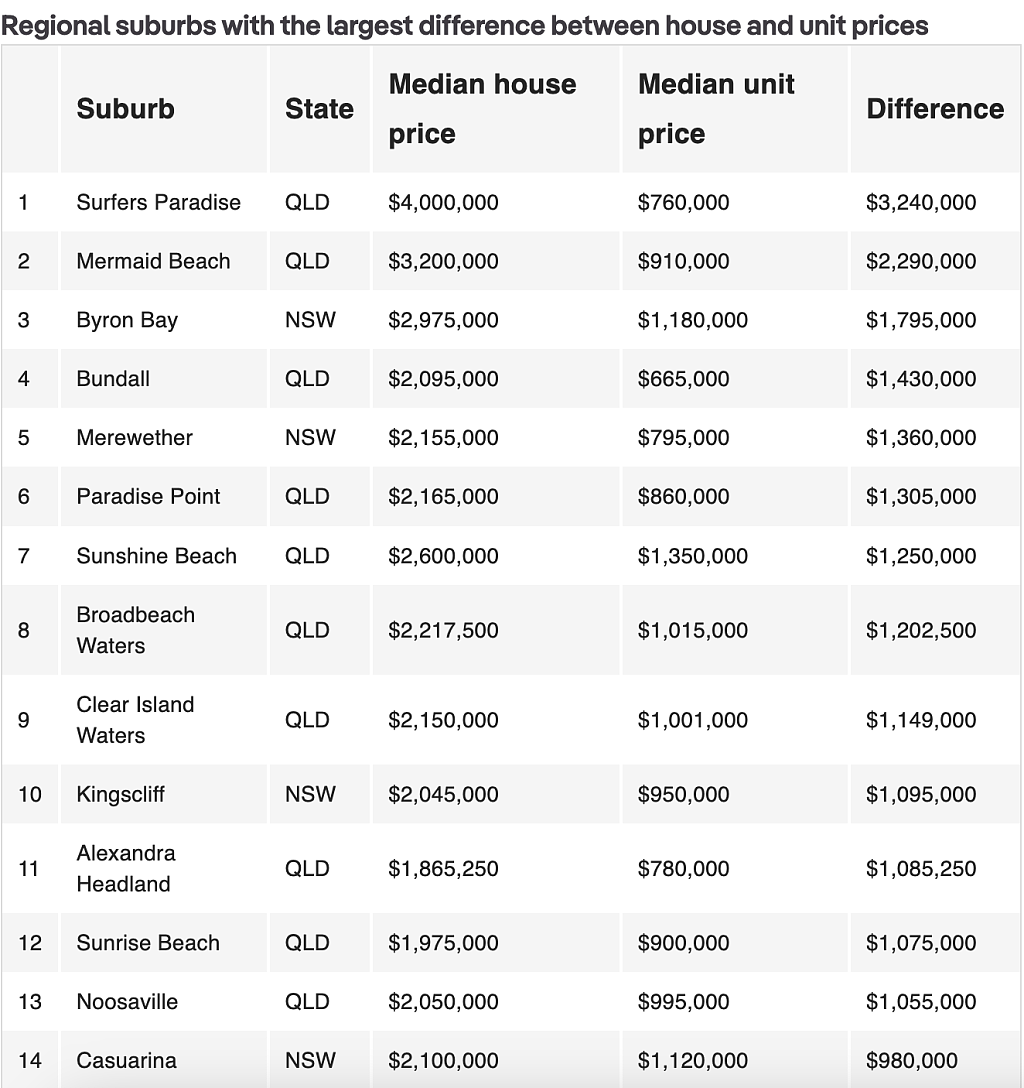This screenshot has height=1088, width=1024.
Task: Click Kingscliff's $2,045,000 house price
Action: point(443,794)
